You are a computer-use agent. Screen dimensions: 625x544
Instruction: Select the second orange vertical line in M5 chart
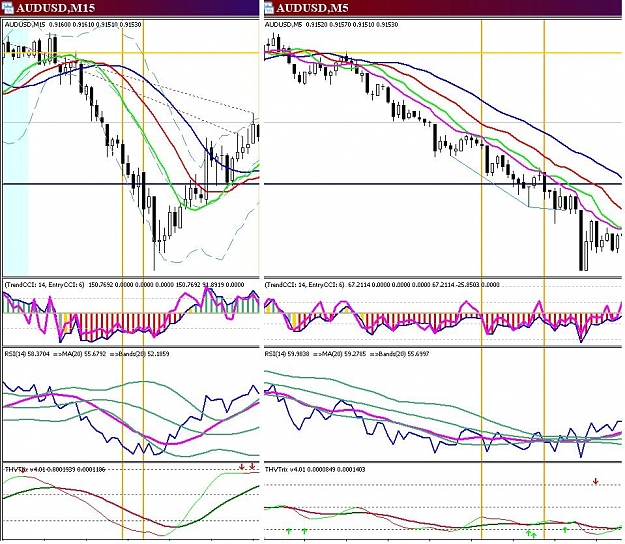point(544,279)
